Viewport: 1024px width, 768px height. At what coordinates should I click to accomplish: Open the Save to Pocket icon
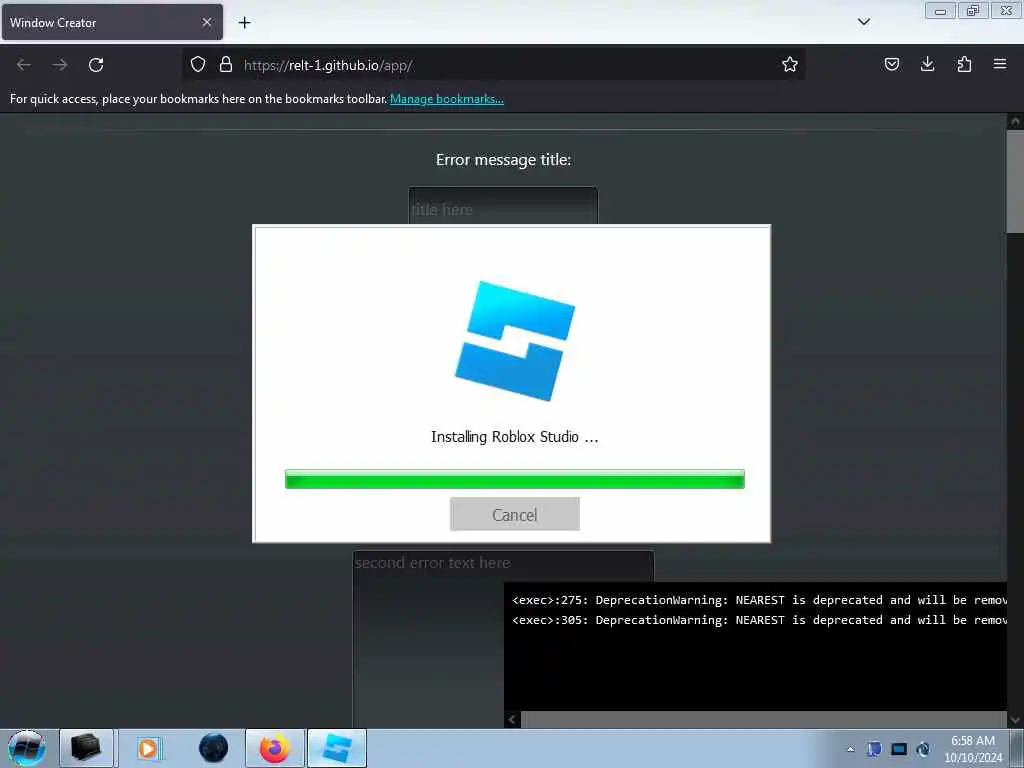click(x=891, y=64)
